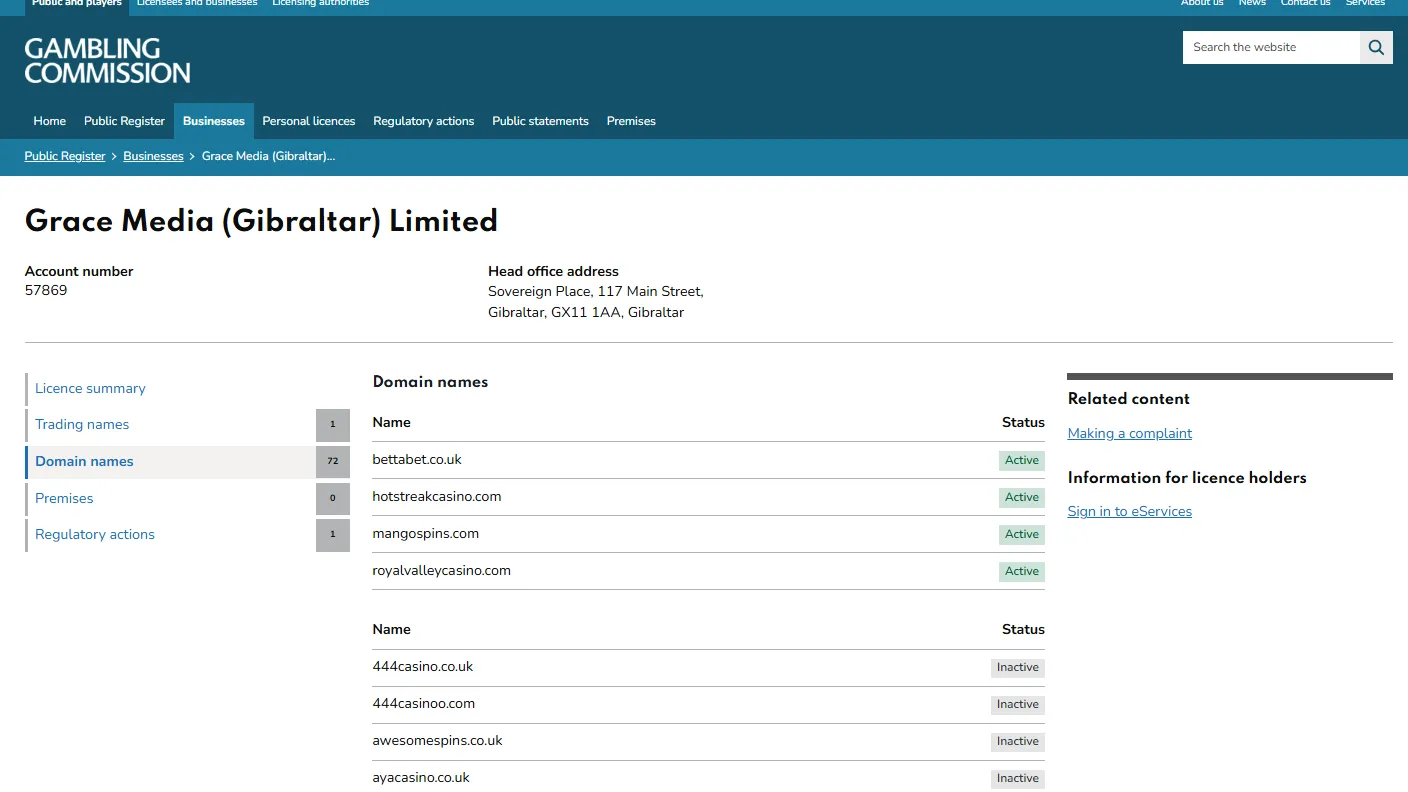Select the hotstreakcasino.com domain text

437,497
